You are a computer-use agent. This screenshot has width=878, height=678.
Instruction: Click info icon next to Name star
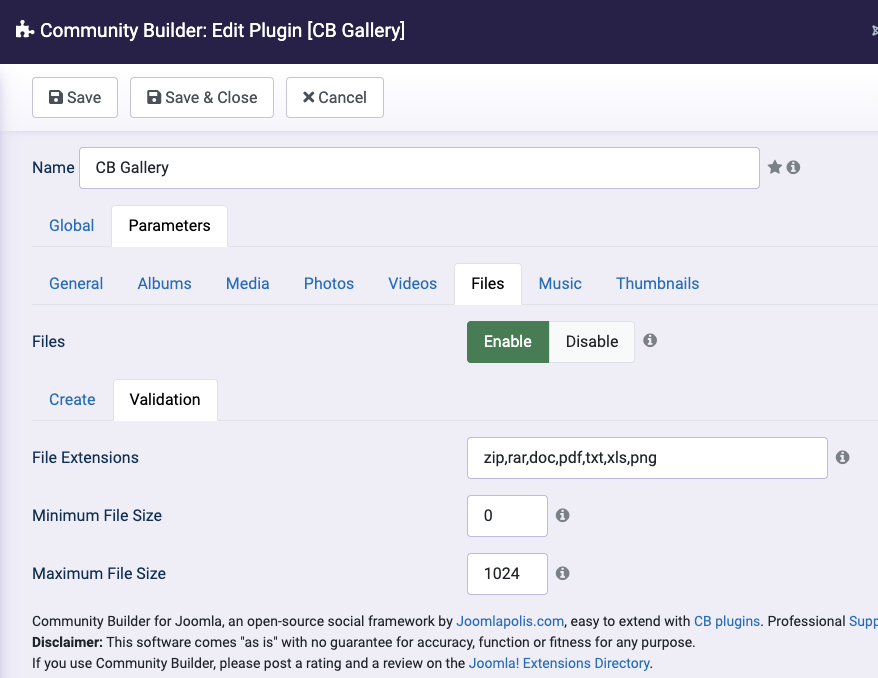coord(793,167)
